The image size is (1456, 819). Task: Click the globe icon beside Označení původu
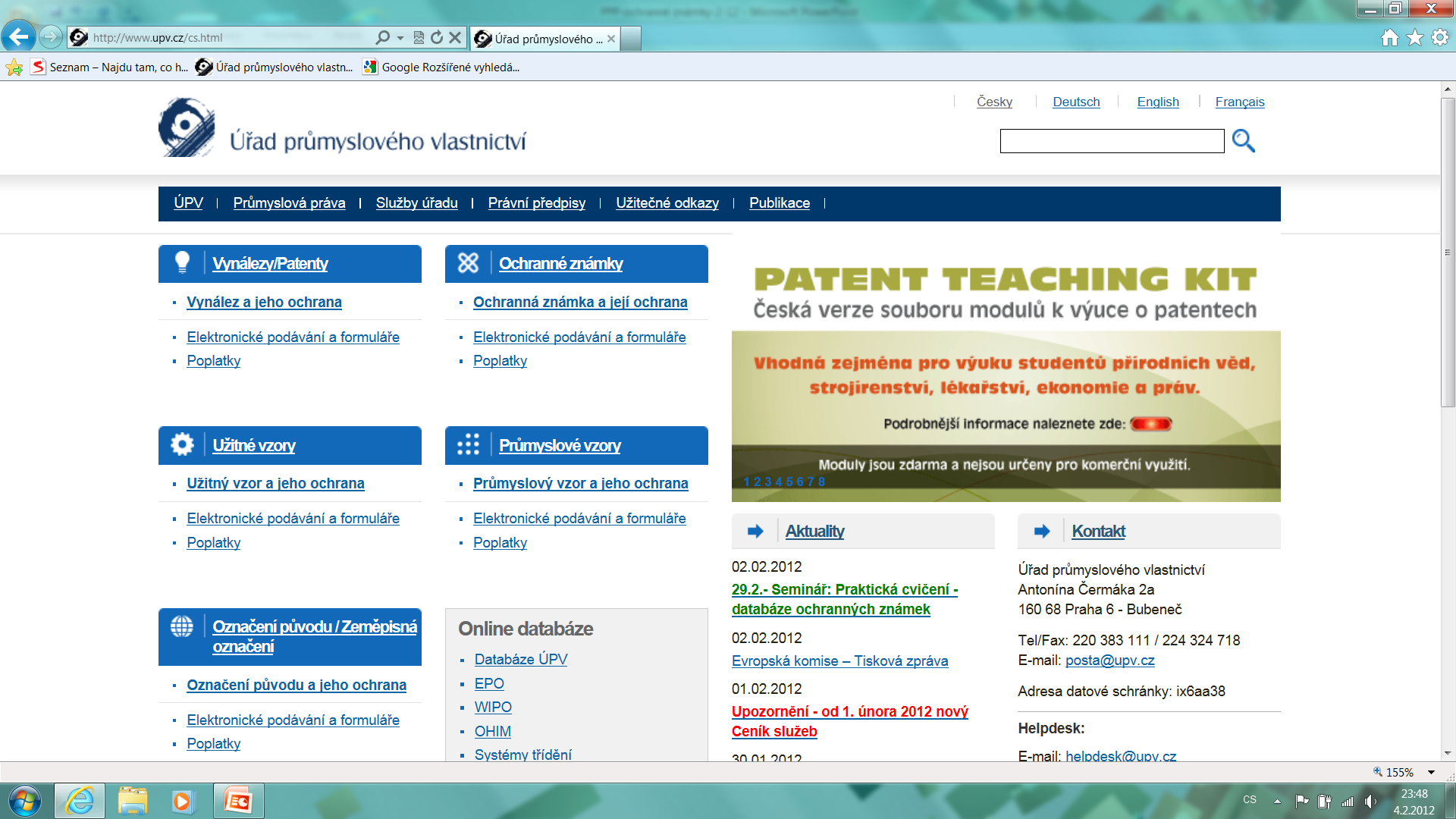pyautogui.click(x=182, y=626)
